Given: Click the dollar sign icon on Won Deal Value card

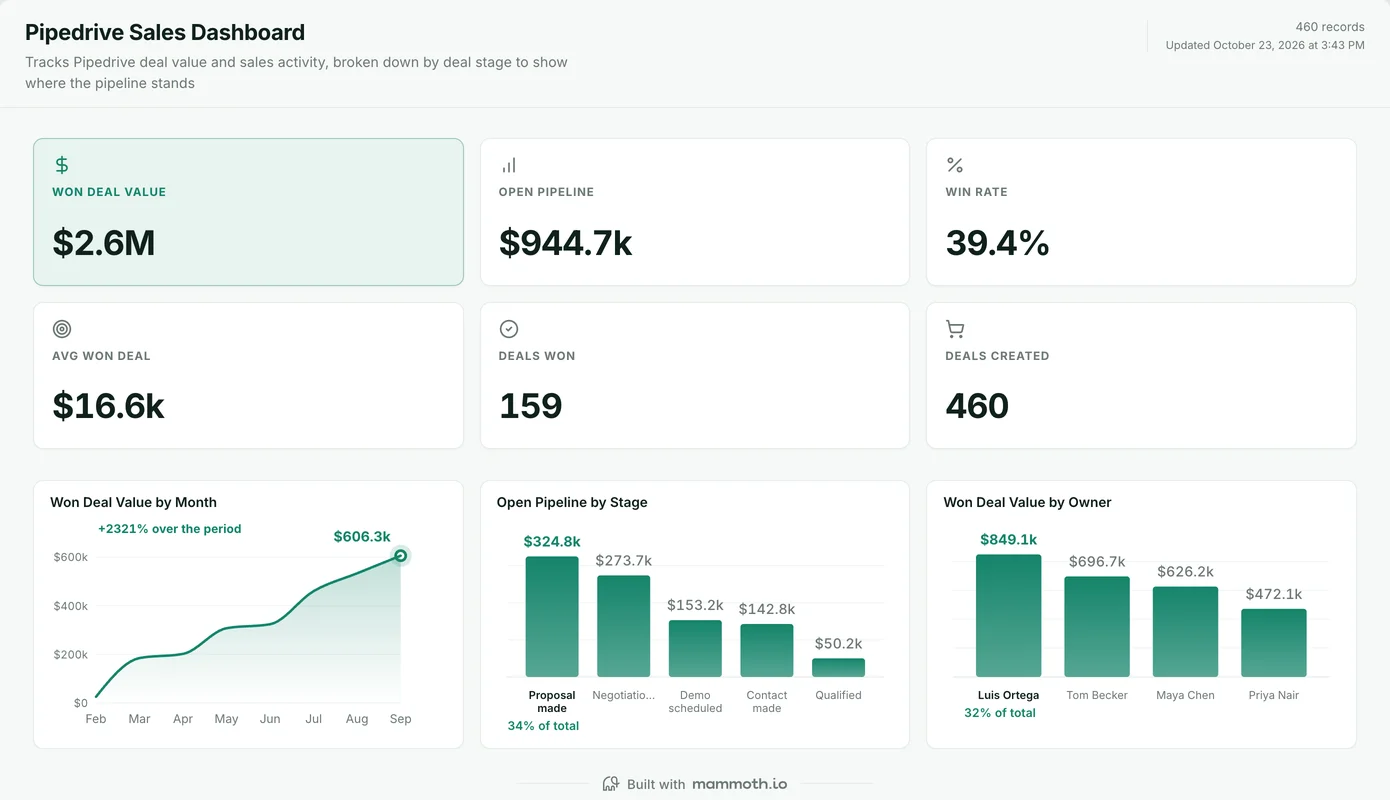Looking at the screenshot, I should (62, 165).
